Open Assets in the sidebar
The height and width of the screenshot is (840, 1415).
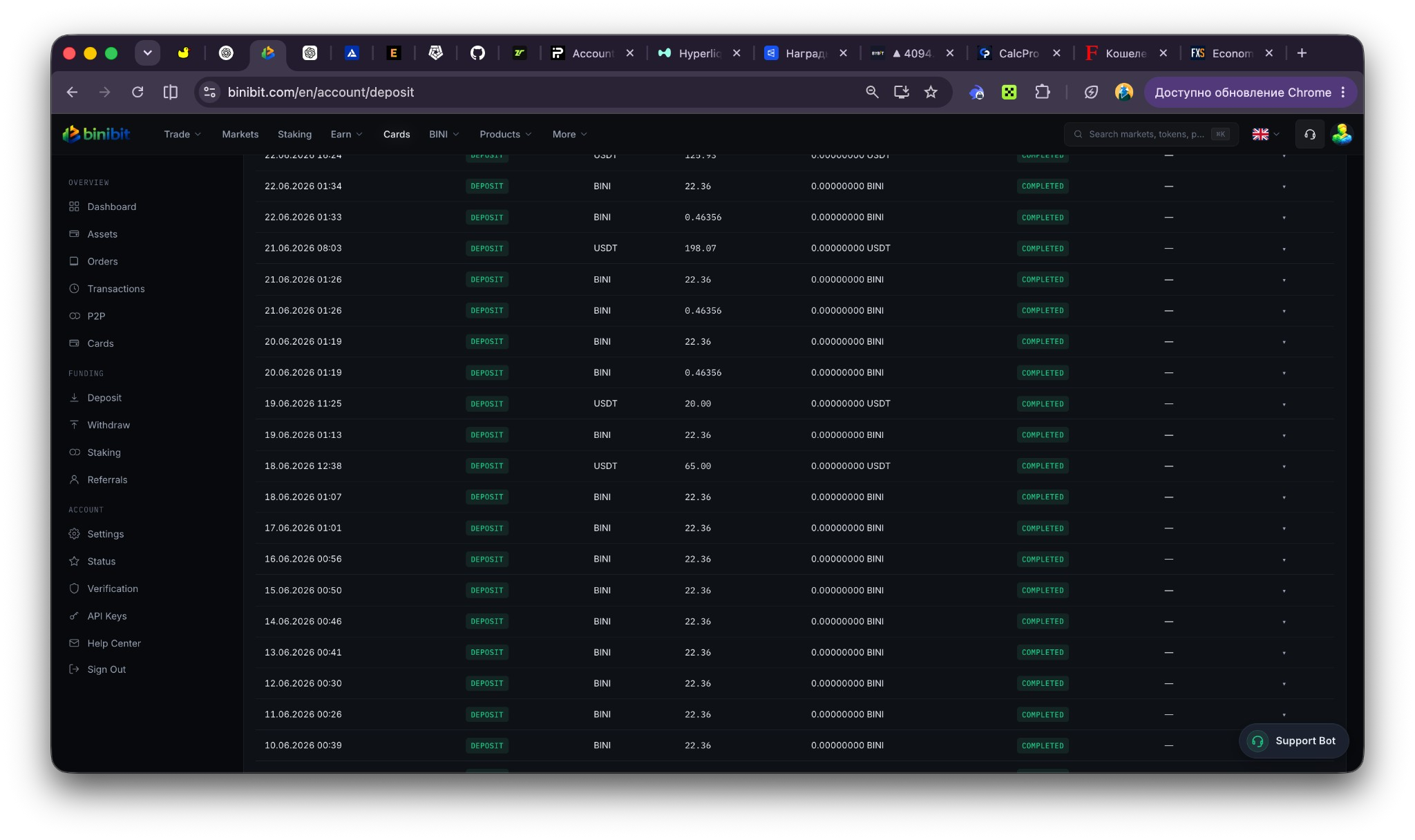pyautogui.click(x=102, y=234)
